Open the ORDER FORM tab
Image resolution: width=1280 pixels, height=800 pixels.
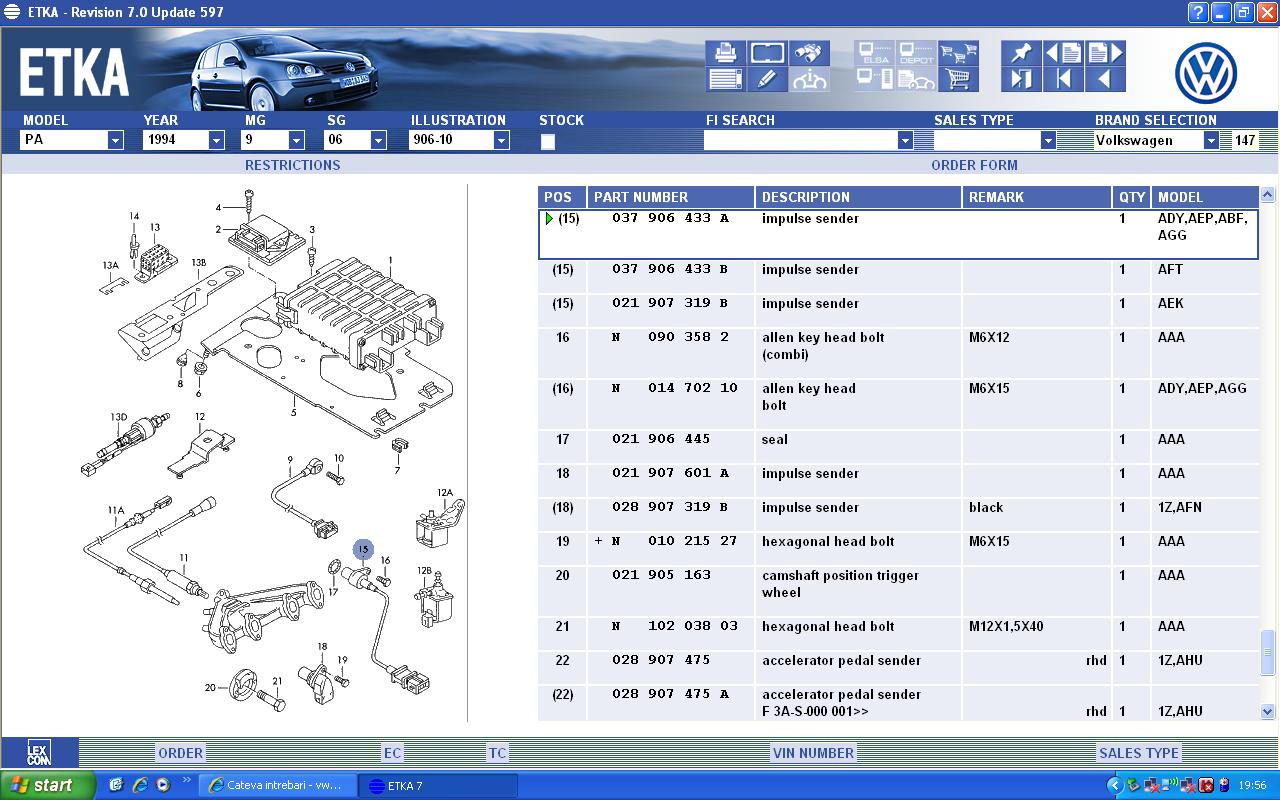(x=974, y=165)
